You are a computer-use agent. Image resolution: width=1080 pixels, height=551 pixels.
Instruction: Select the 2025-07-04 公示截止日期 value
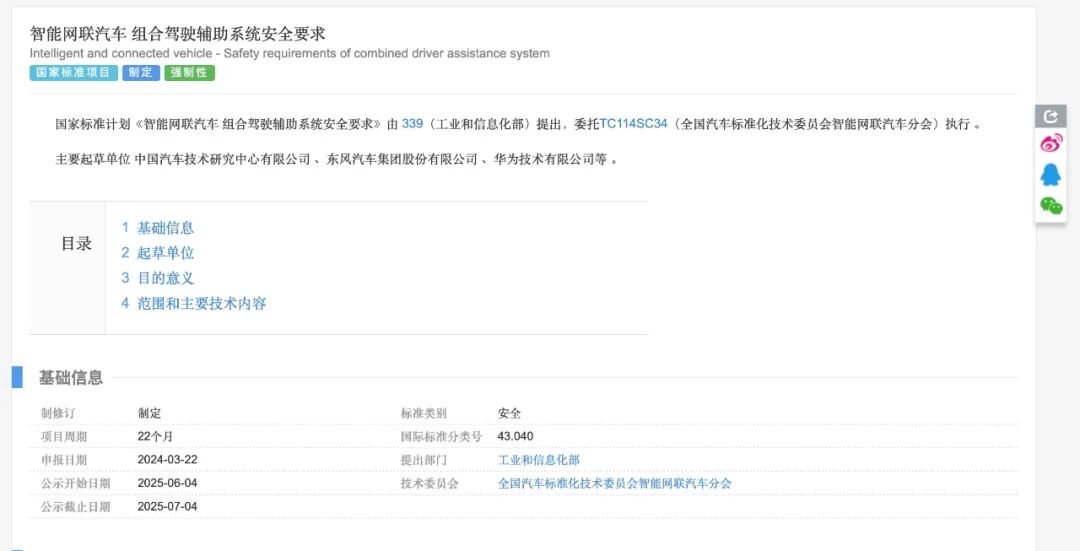point(167,507)
